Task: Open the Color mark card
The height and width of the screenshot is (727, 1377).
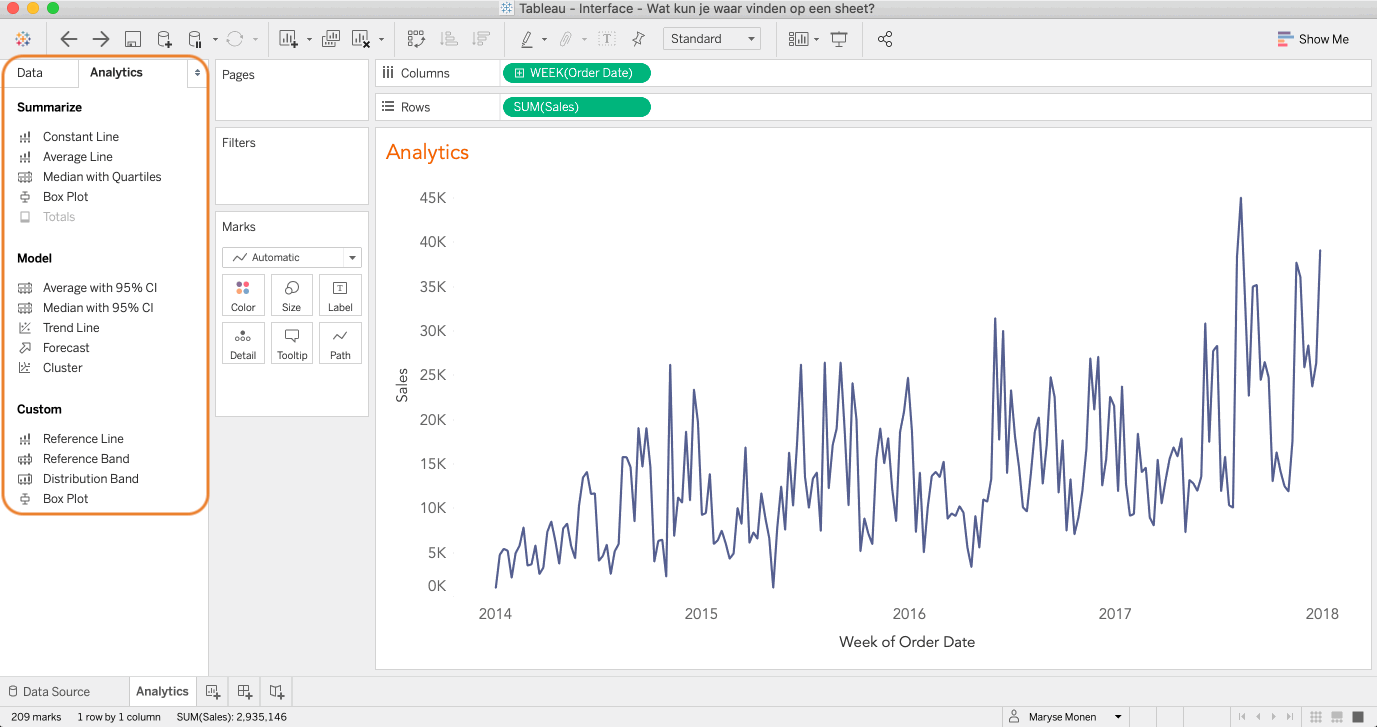Action: click(243, 296)
